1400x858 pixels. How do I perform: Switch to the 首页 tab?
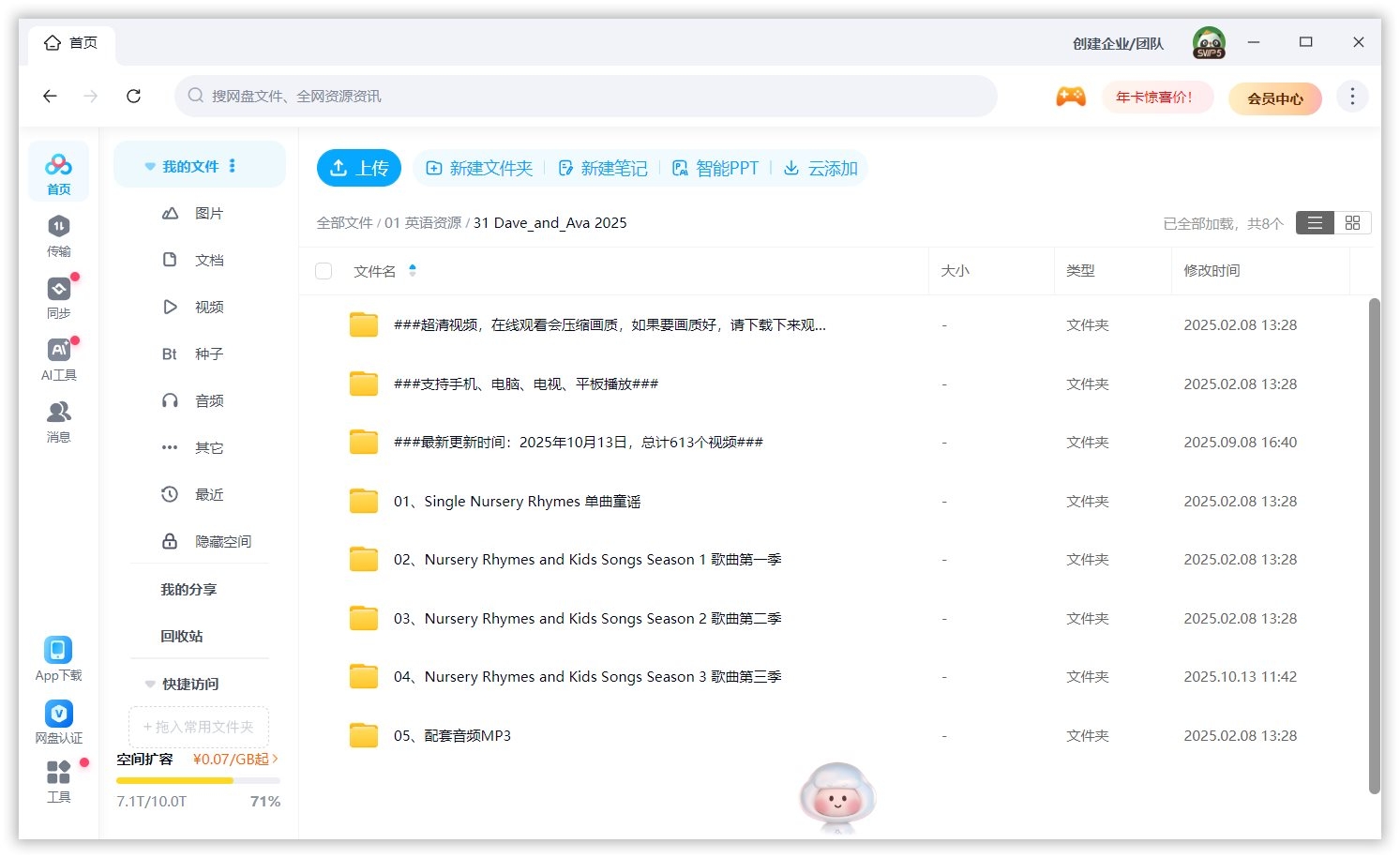pos(71,42)
